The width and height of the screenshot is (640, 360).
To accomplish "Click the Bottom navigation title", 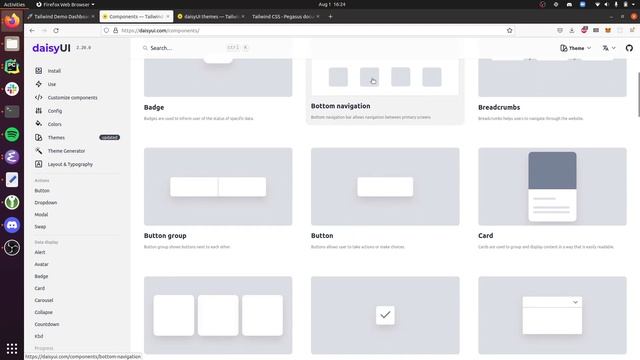I will 340,106.
